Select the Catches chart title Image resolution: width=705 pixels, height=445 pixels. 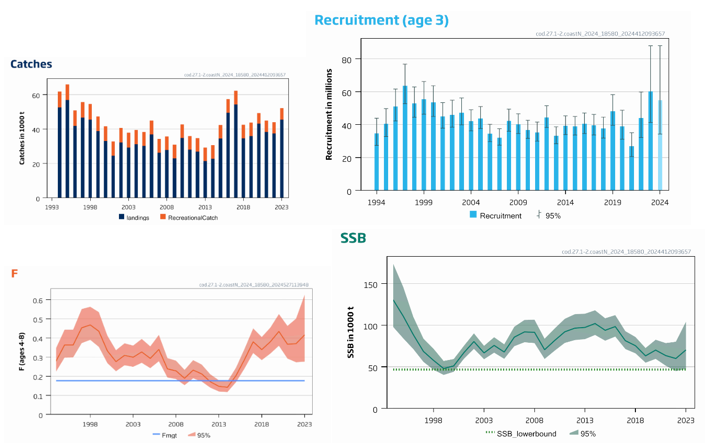pos(31,64)
